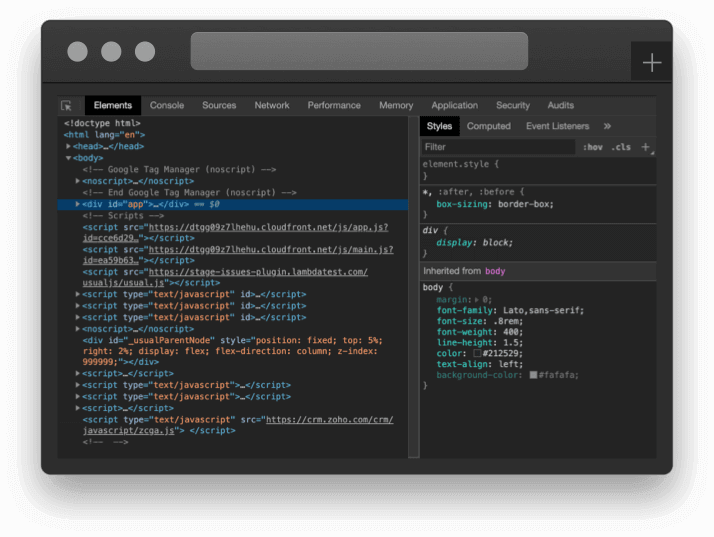The image size is (714, 537).
Task: Open the Application tab
Action: pyautogui.click(x=454, y=105)
